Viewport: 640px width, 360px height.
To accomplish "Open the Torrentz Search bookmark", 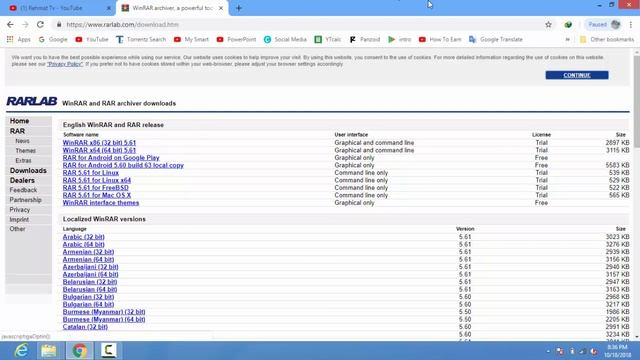I will tap(141, 39).
